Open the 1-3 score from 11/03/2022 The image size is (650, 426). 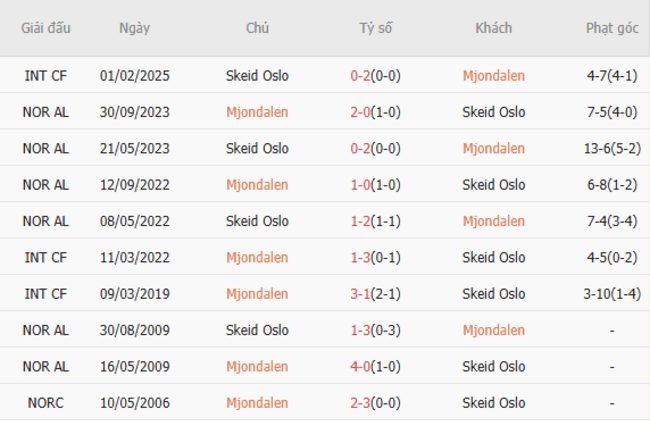[375, 258]
